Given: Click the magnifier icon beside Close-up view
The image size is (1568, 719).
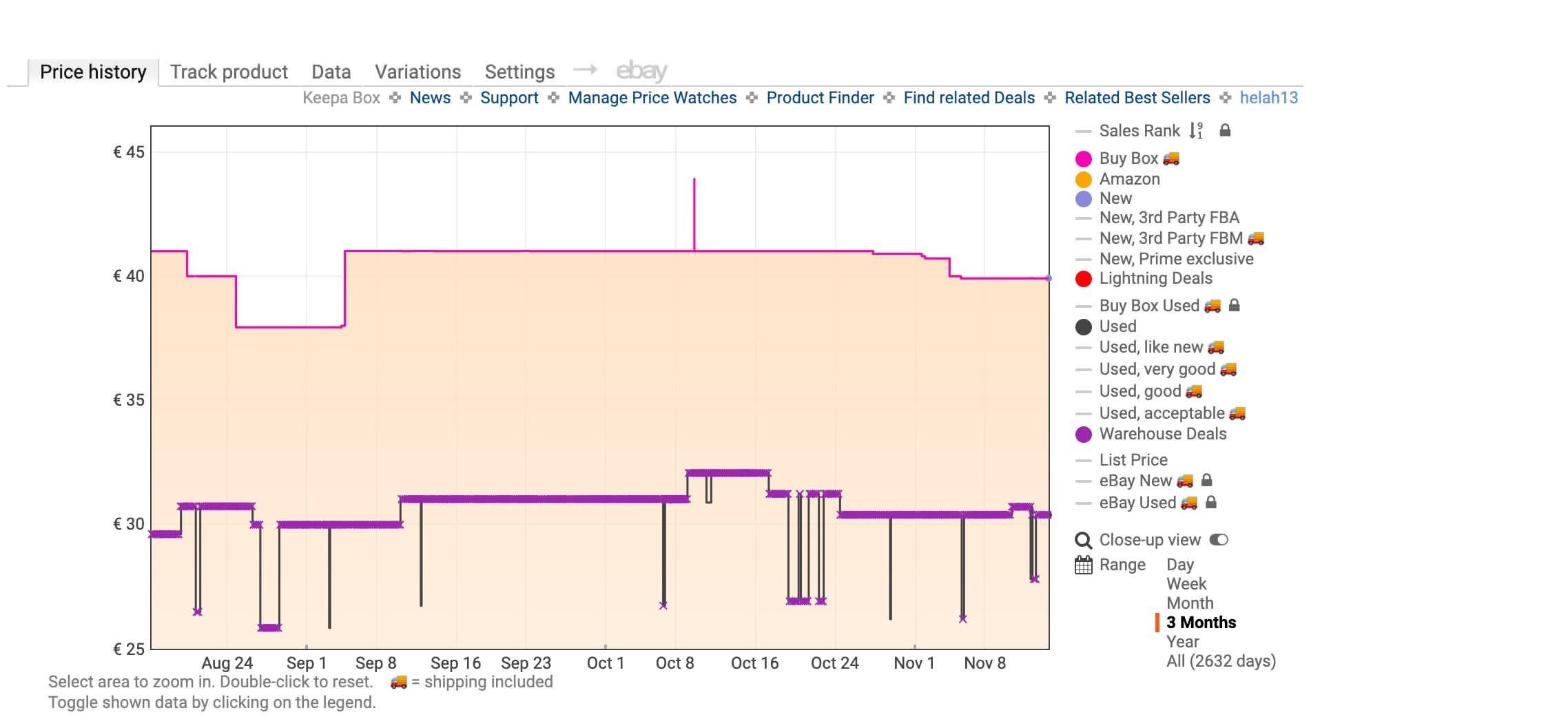Looking at the screenshot, I should click(1083, 540).
